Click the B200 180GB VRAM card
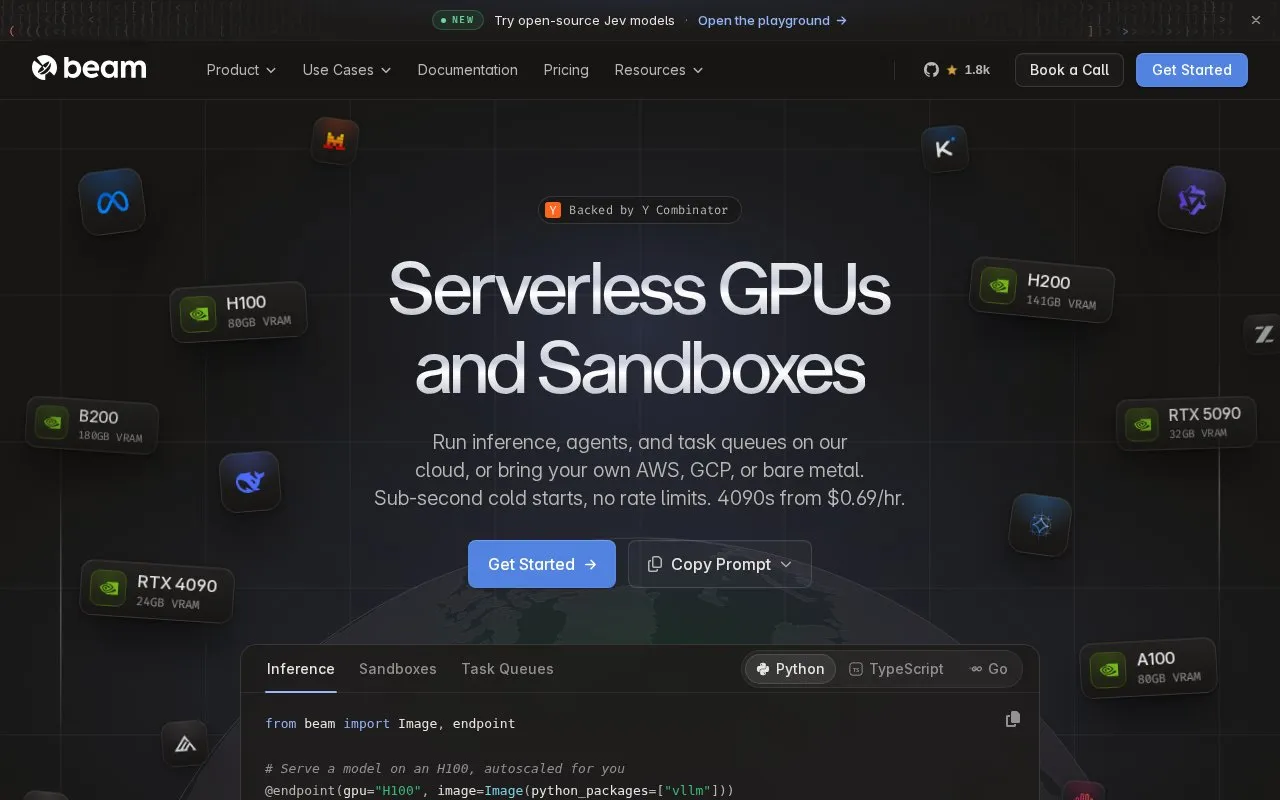 click(x=92, y=425)
